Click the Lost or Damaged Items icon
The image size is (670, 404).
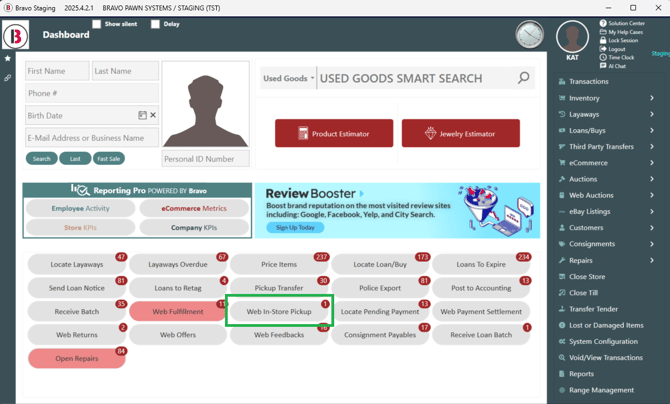tap(562, 325)
